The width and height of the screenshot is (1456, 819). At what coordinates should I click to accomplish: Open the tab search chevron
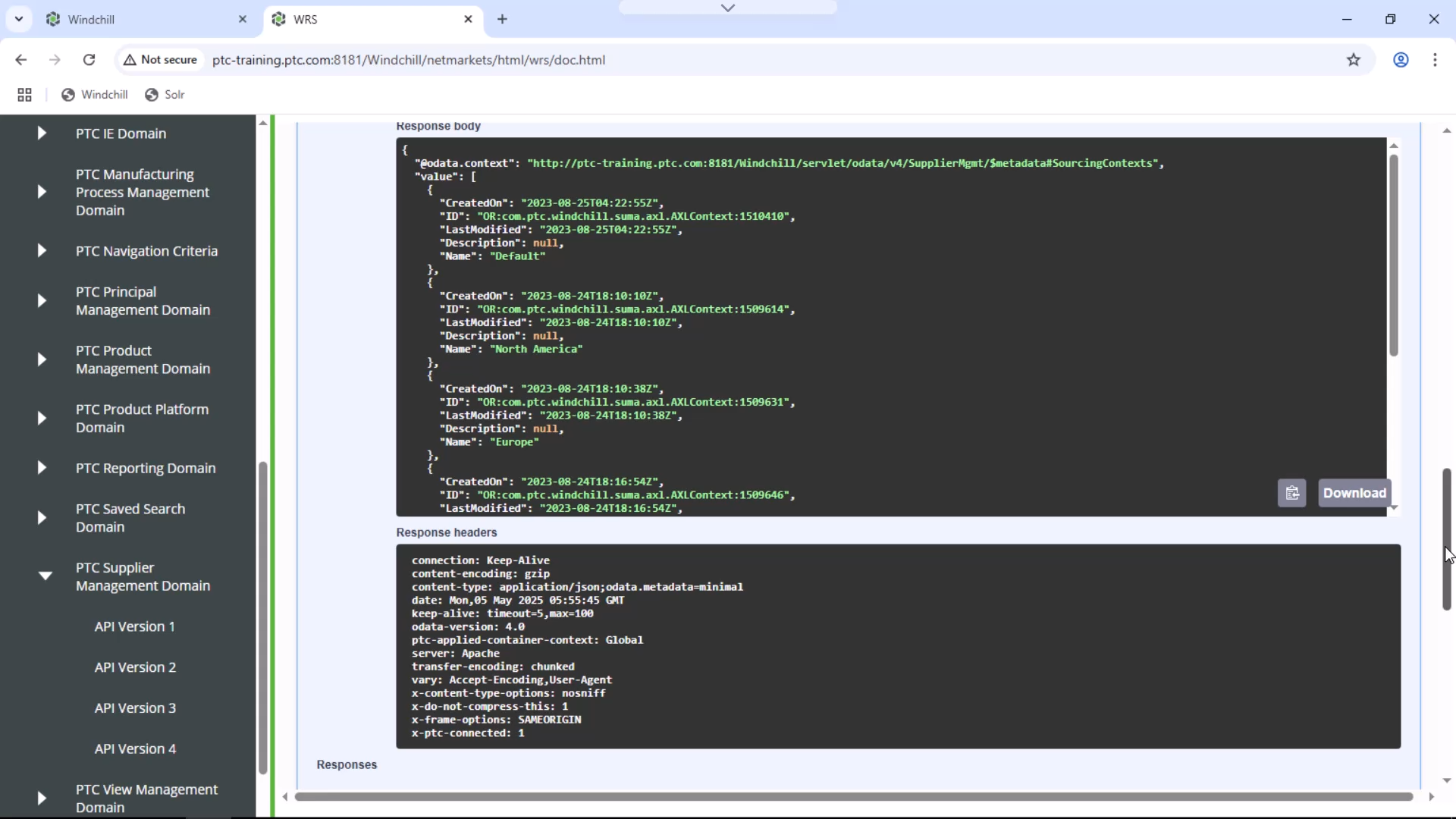[19, 19]
